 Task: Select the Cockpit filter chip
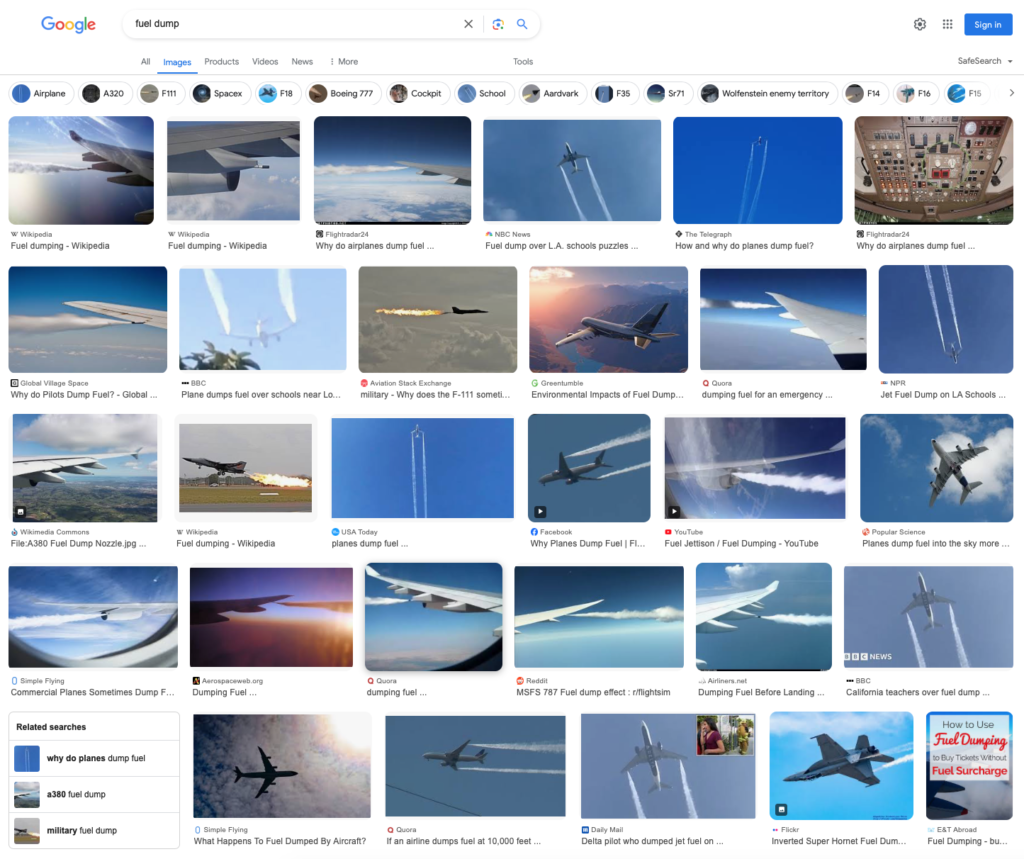coord(415,94)
